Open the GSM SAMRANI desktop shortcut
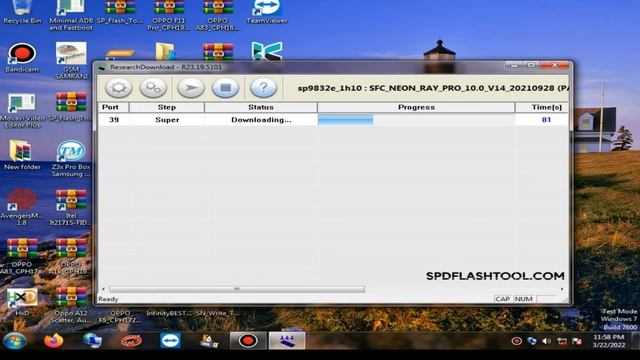Image resolution: width=640 pixels, height=360 pixels. 71,61
